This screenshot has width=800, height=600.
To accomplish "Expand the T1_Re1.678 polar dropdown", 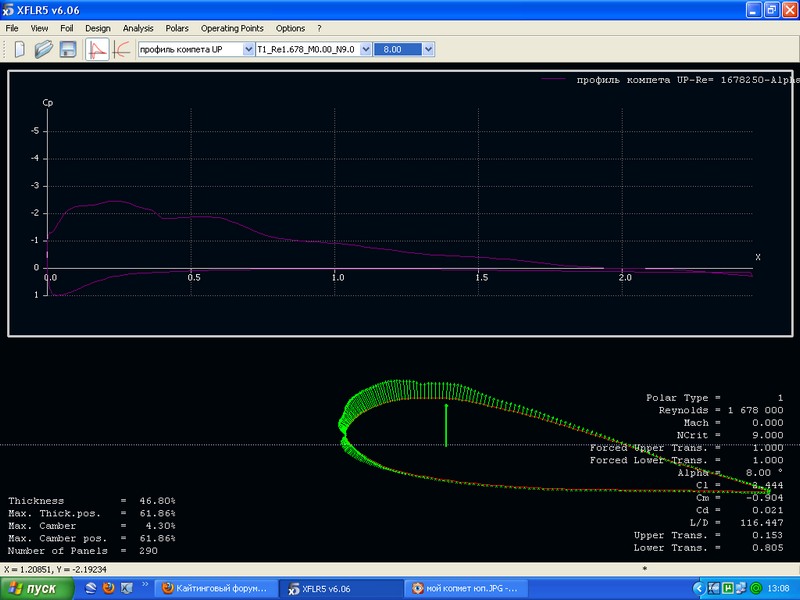I will coord(365,49).
